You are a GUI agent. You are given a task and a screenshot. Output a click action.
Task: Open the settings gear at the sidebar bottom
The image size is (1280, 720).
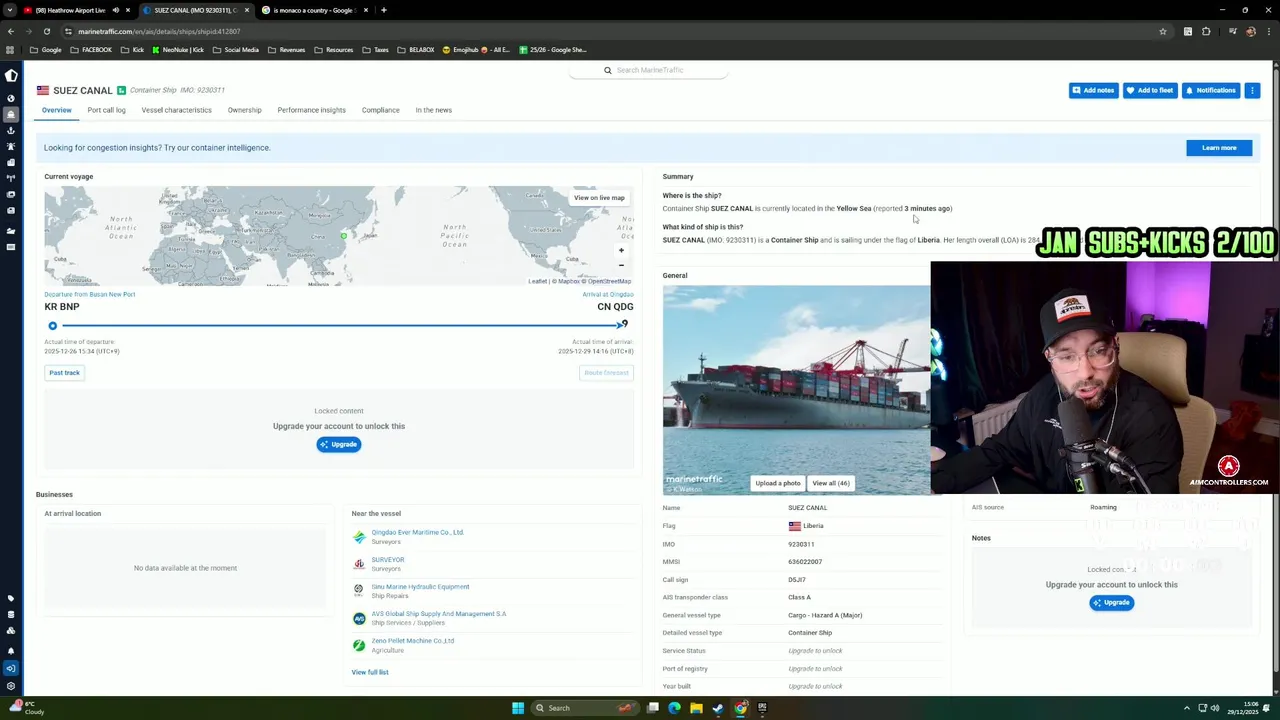pos(11,686)
